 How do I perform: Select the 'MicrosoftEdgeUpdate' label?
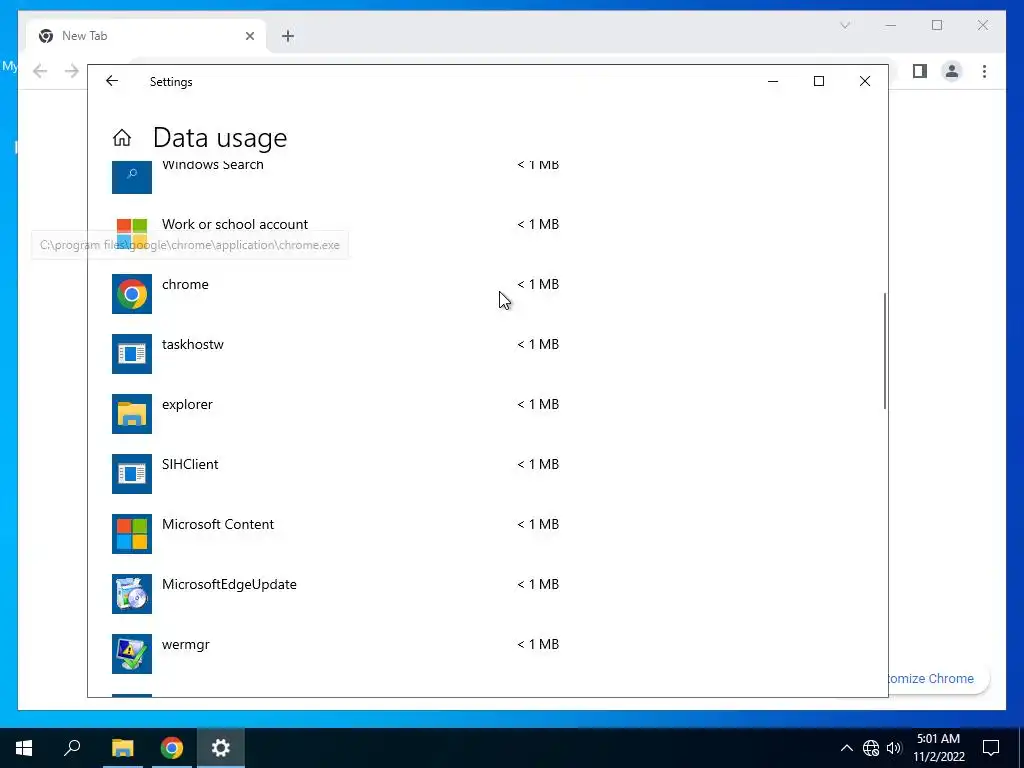(x=229, y=584)
